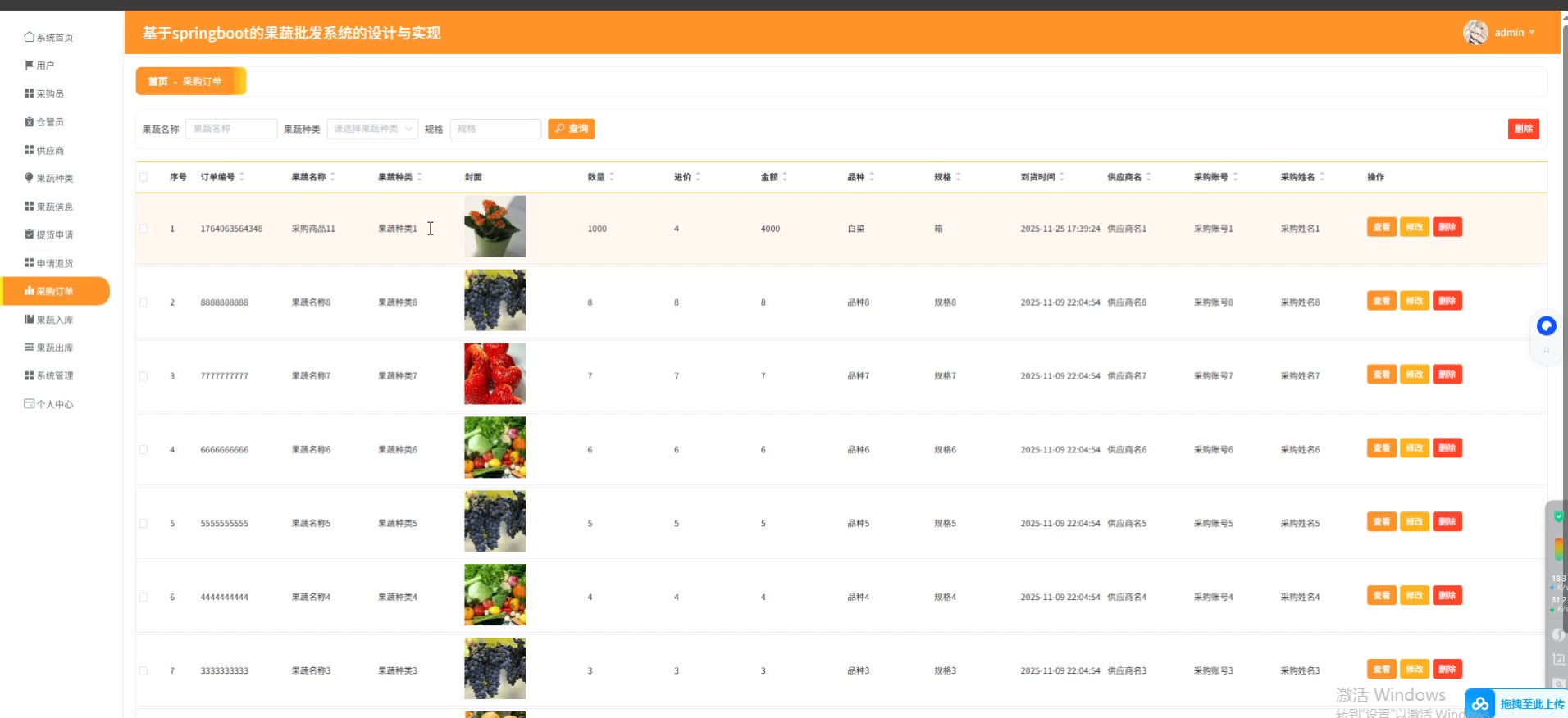
Task: Open the 果蔬出库 sidebar menu
Action: coord(55,348)
